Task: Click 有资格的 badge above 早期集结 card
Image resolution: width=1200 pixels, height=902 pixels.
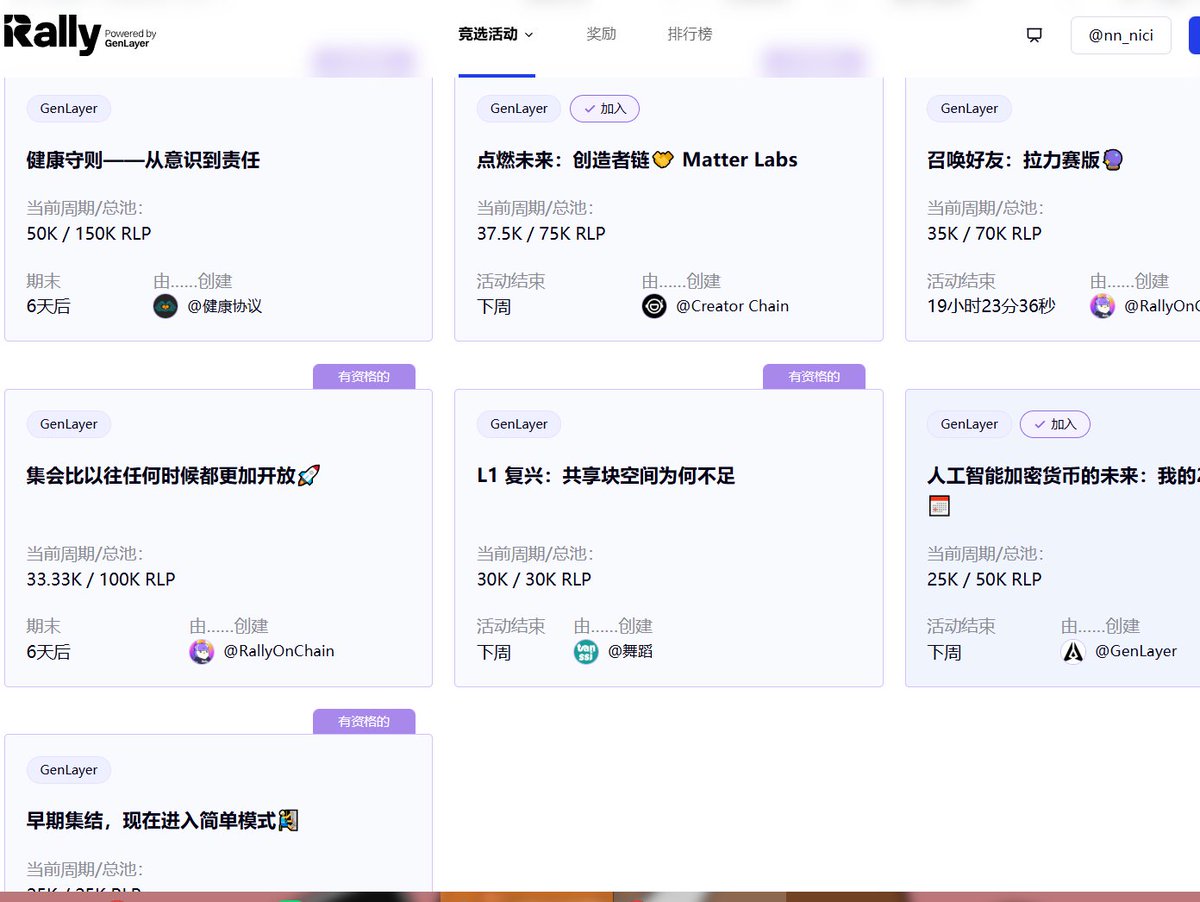Action: tap(364, 722)
